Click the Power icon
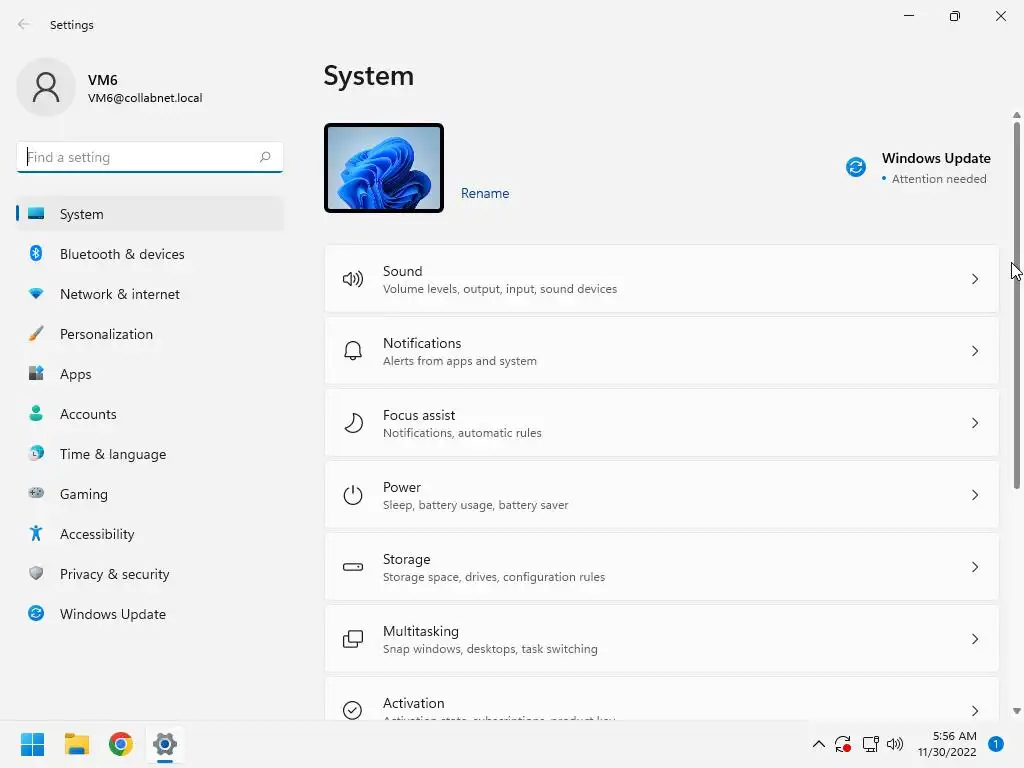Image resolution: width=1024 pixels, height=768 pixels. click(353, 495)
